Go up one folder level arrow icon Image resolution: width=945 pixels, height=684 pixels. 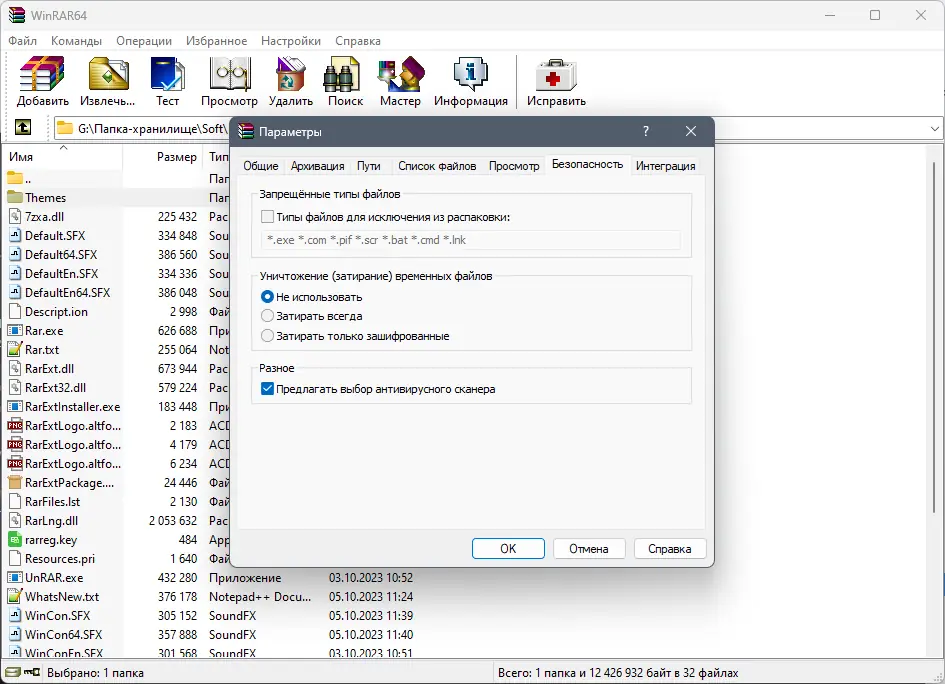click(x=23, y=128)
